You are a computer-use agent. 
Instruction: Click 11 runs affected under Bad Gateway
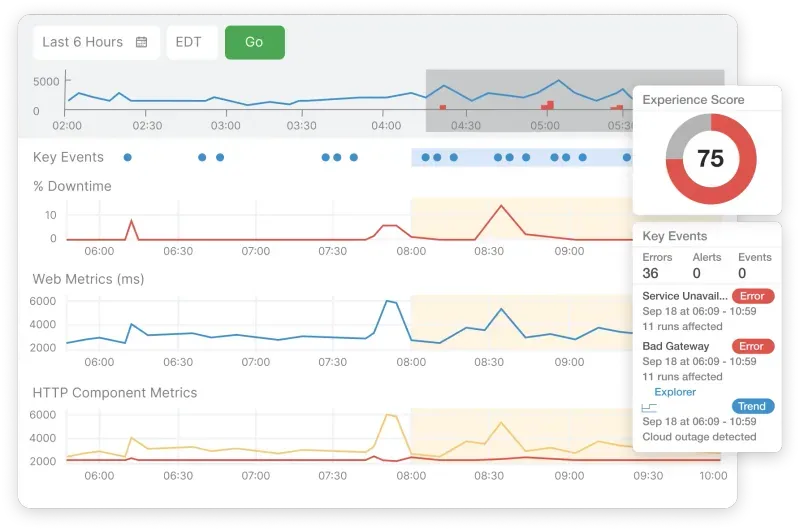tap(682, 376)
